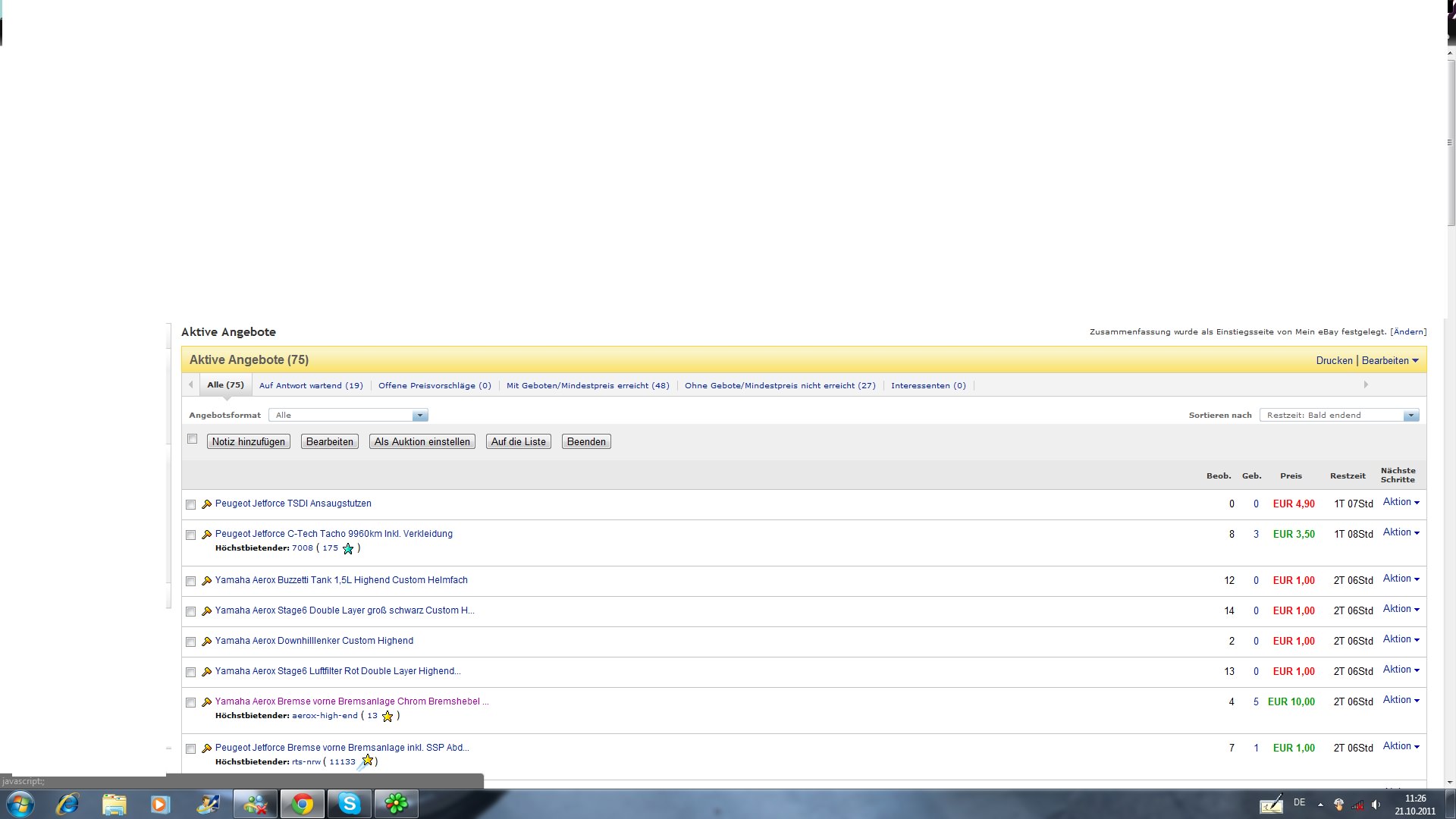1456x819 pixels.
Task: Check the Jetforce C-Tech Tacho listing box
Action: click(191, 535)
